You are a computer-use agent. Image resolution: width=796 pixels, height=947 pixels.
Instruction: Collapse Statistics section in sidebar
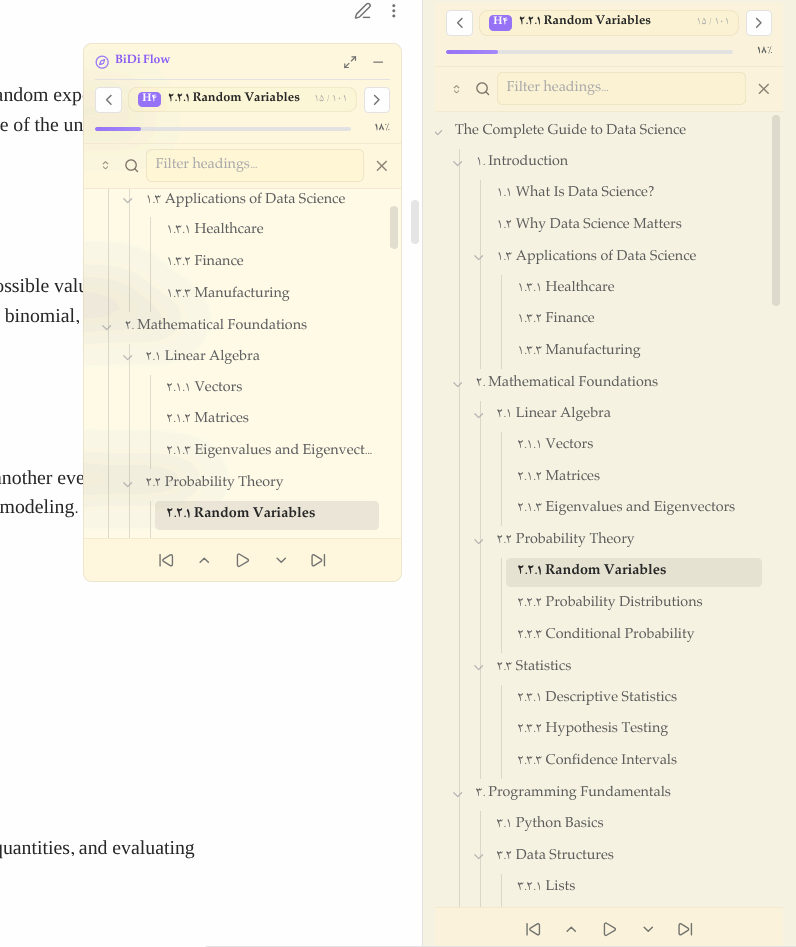[479, 667]
